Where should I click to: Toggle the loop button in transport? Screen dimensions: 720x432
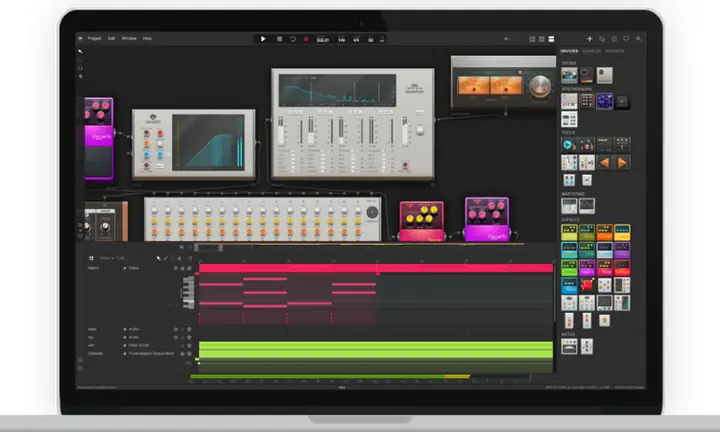pyautogui.click(x=292, y=38)
